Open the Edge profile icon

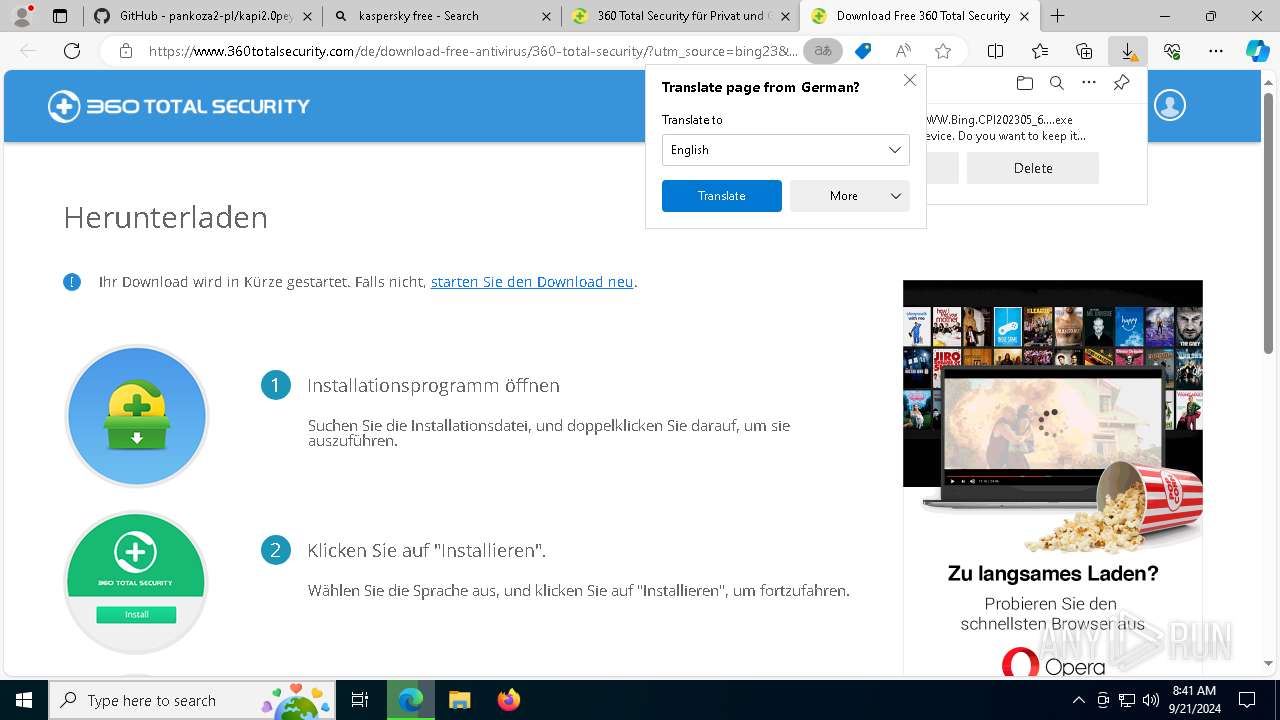[22, 16]
